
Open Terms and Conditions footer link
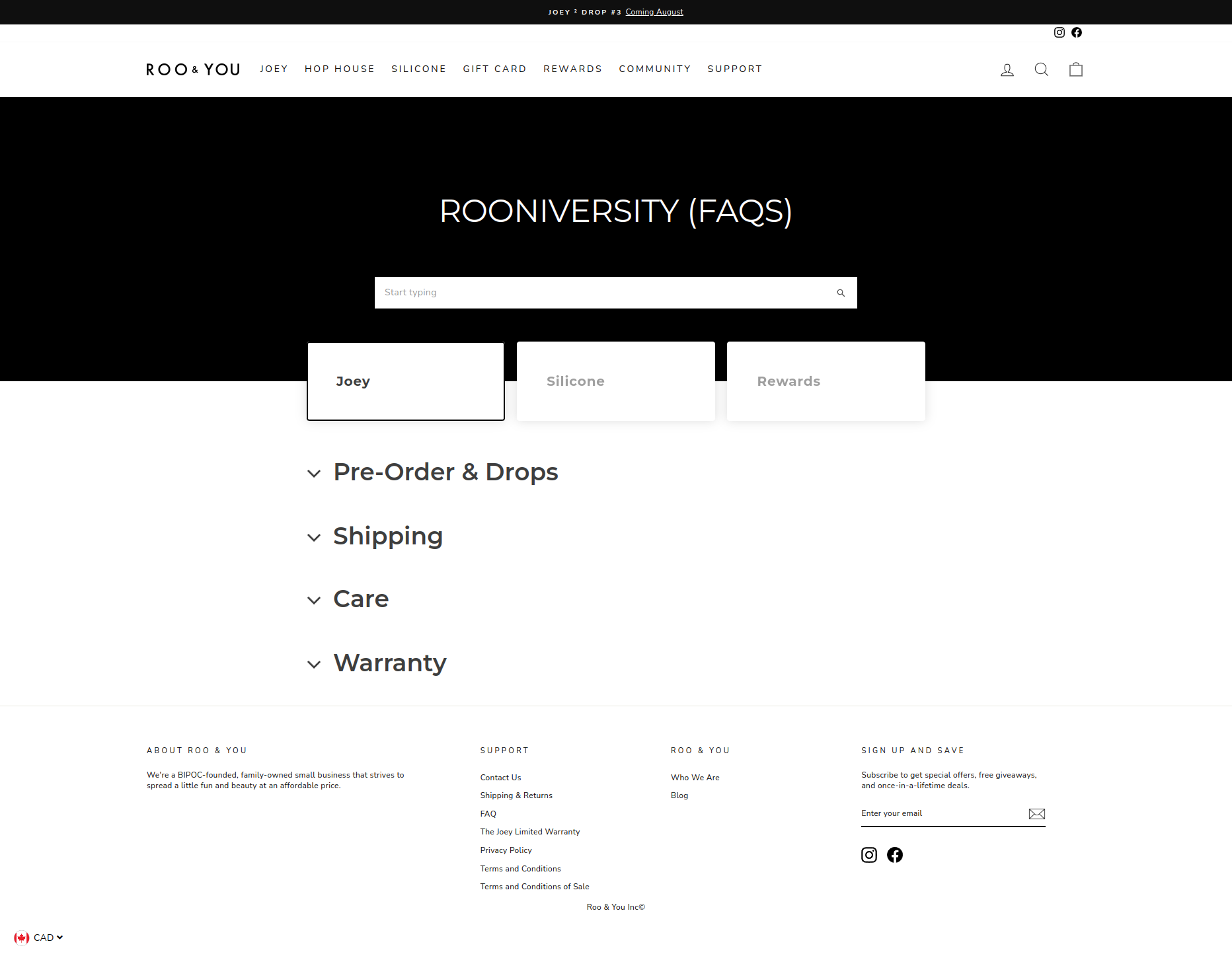point(520,869)
